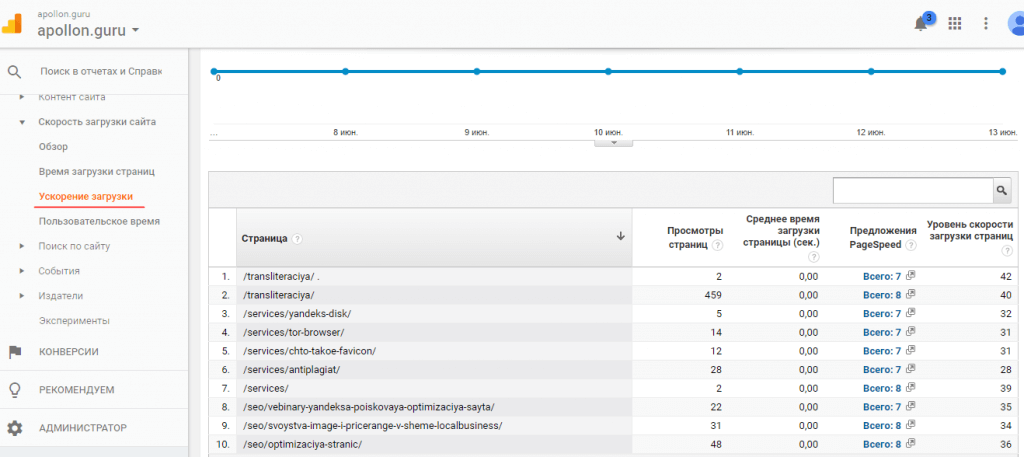Click the Администратор gear icon

tap(14, 428)
